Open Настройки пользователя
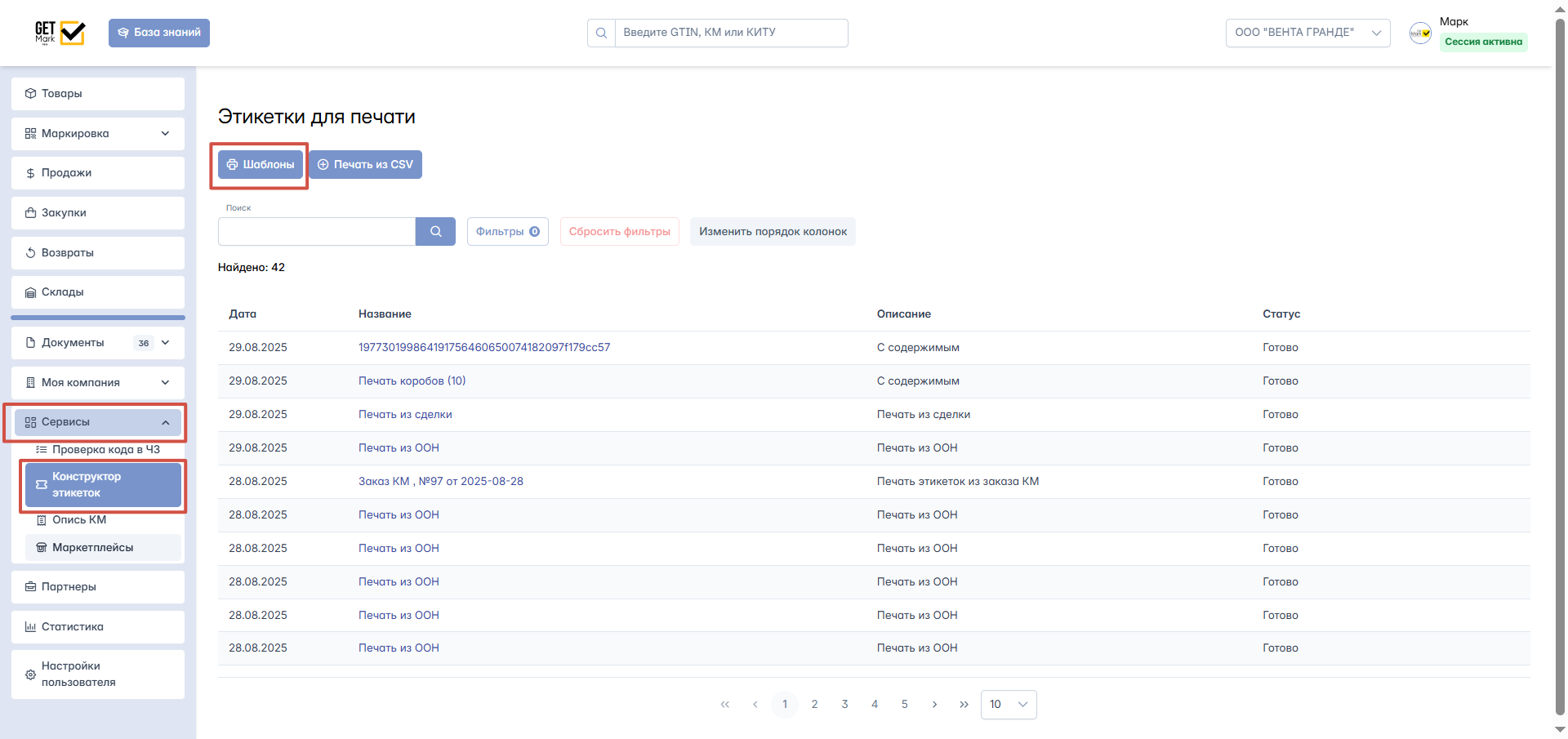The image size is (1568, 739). pos(98,674)
